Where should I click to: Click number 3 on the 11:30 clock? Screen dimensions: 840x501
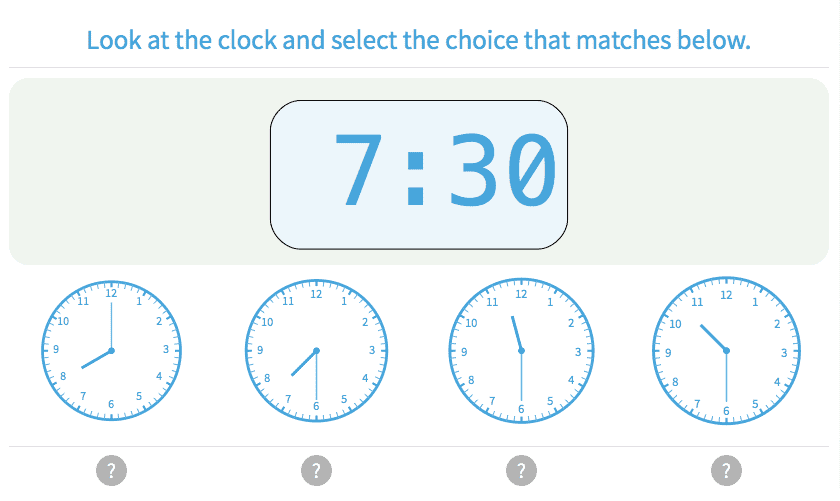point(577,351)
